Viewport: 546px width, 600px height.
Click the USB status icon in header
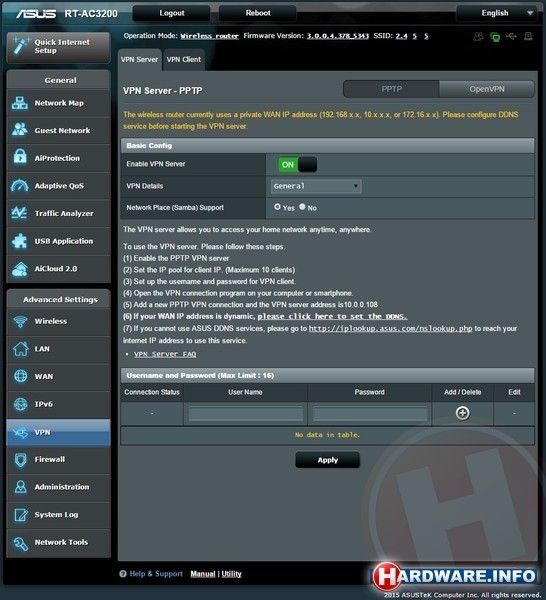511,36
